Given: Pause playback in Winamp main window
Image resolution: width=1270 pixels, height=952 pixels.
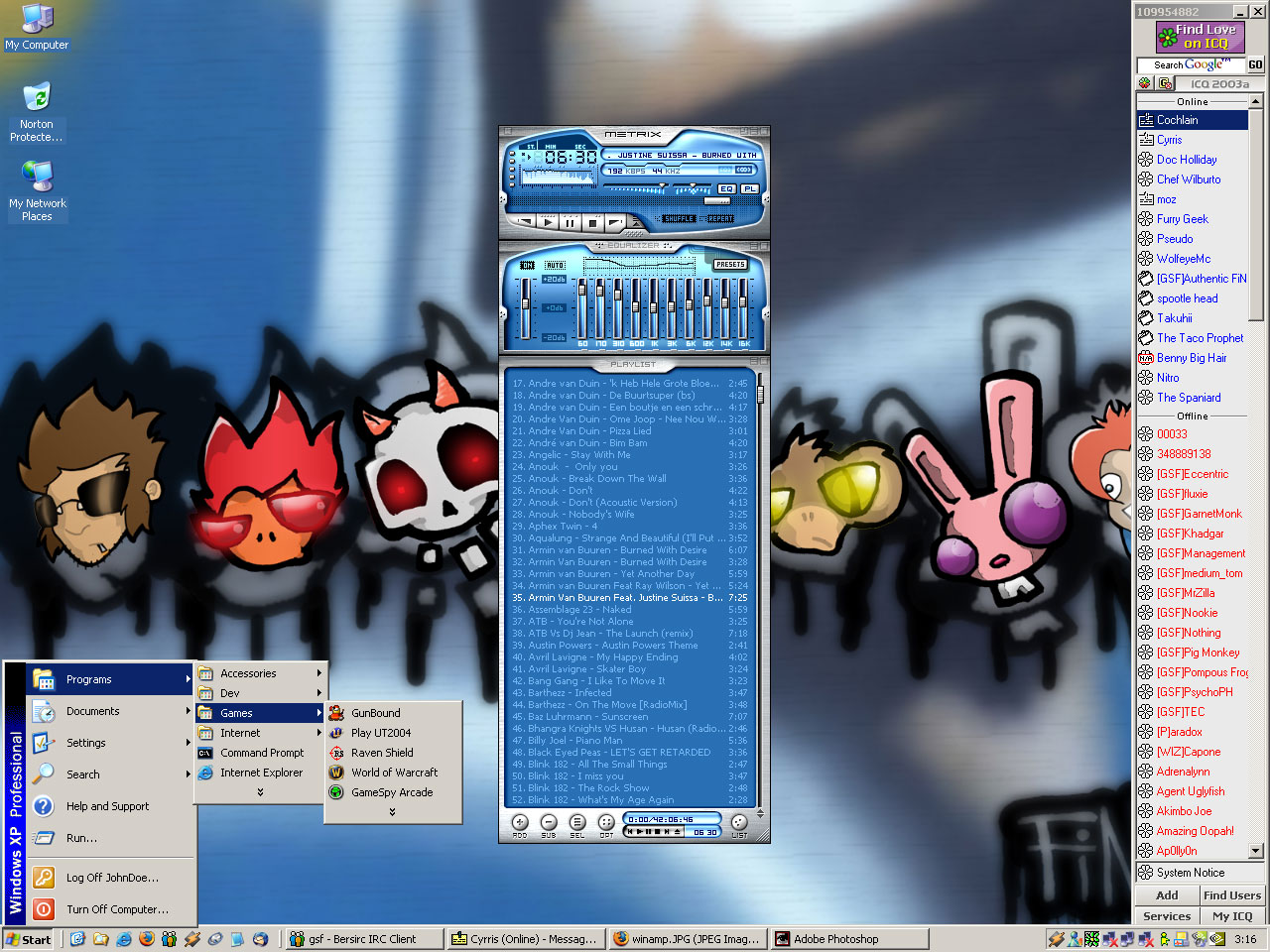Looking at the screenshot, I should (x=571, y=223).
